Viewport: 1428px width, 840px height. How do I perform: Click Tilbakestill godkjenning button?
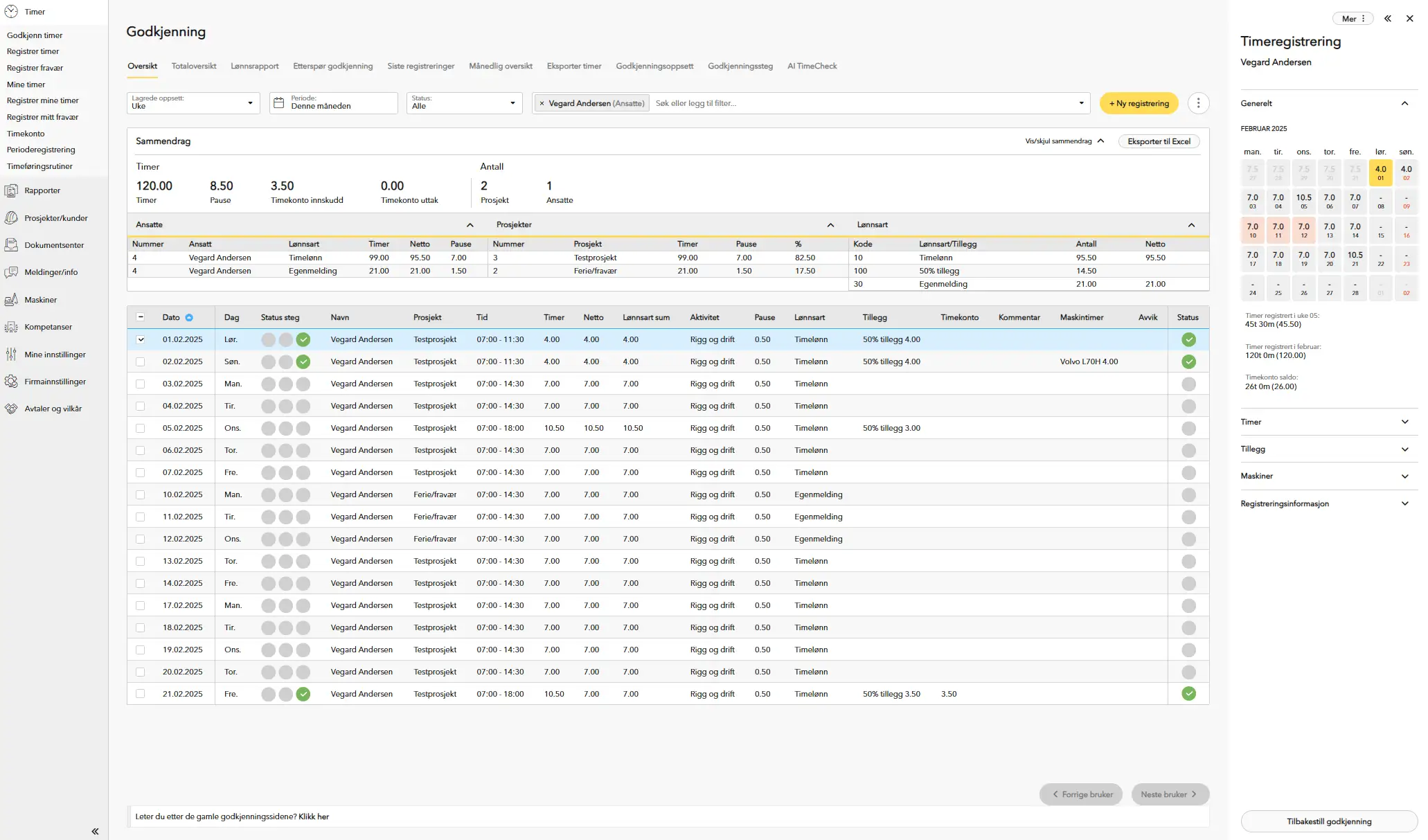(x=1329, y=821)
